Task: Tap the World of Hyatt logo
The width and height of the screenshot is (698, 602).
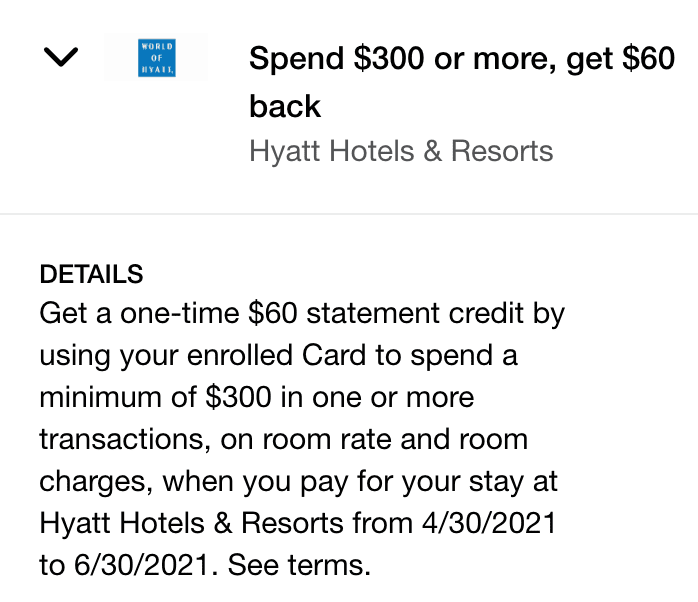Action: [157, 58]
